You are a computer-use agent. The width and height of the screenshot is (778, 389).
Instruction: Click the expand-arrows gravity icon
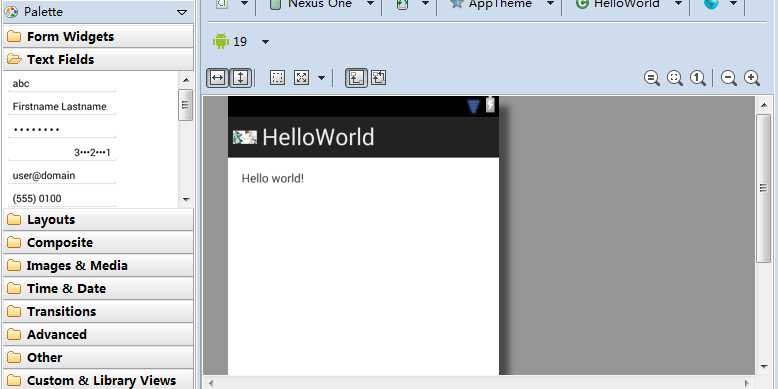pos(302,77)
